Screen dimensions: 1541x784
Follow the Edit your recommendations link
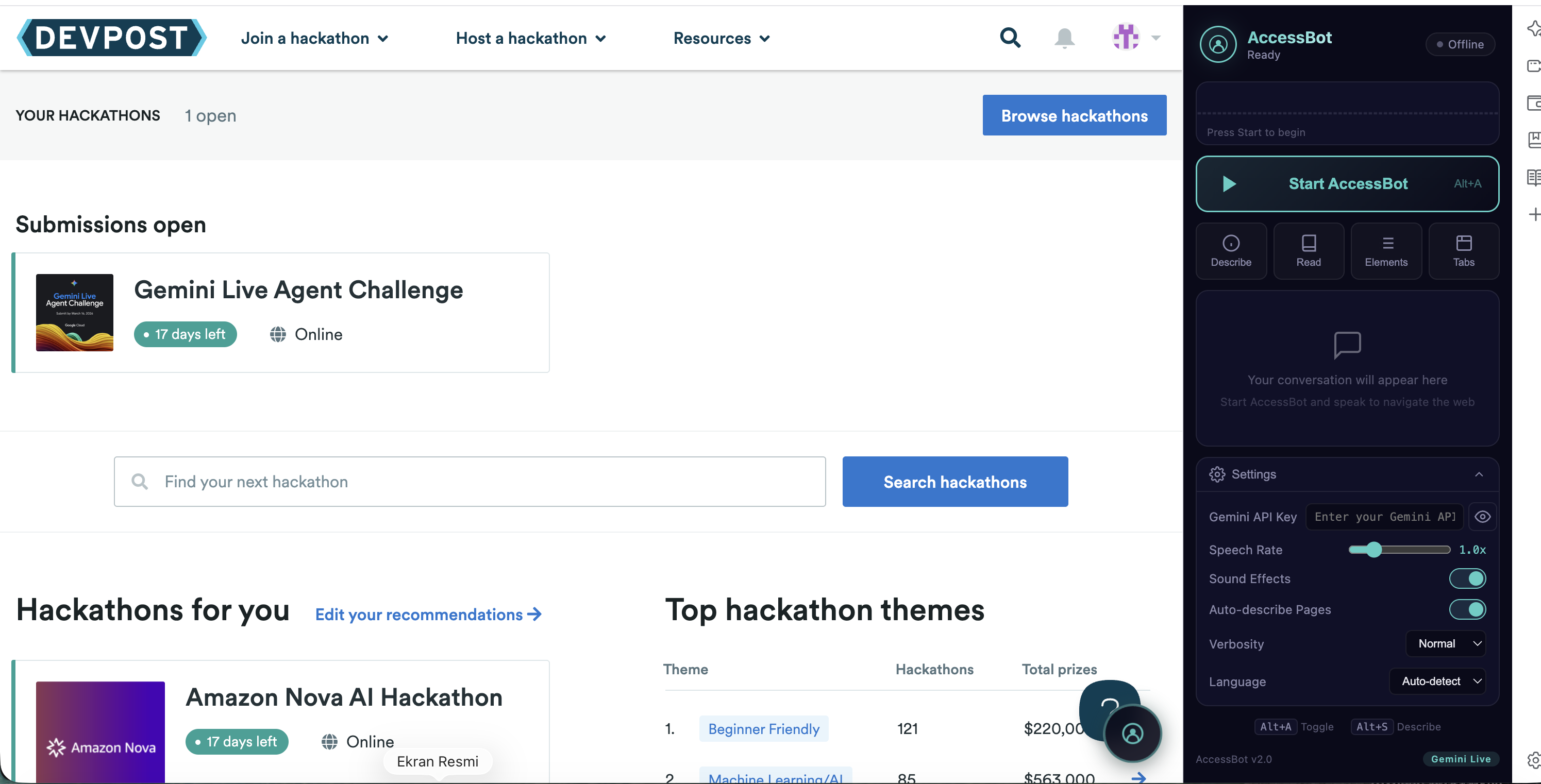428,614
